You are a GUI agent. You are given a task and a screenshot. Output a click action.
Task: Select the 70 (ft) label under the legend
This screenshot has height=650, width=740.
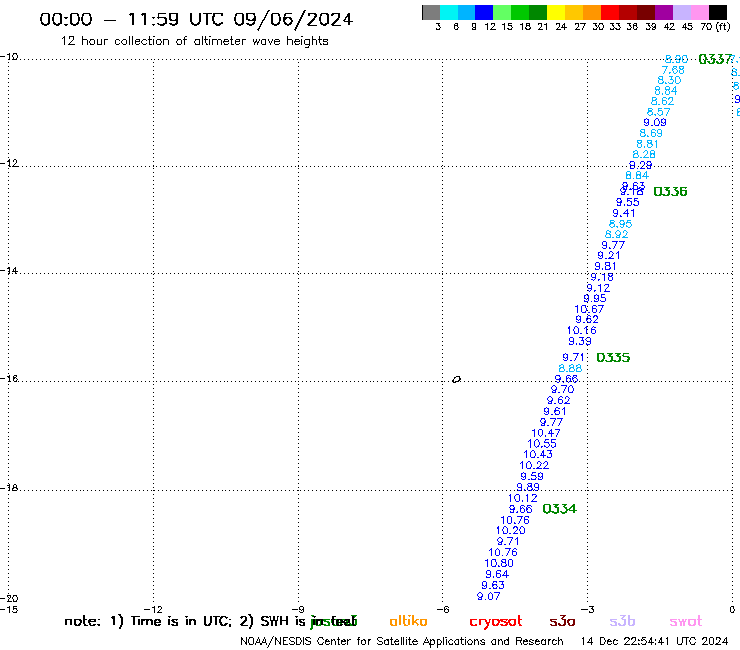pyautogui.click(x=715, y=26)
